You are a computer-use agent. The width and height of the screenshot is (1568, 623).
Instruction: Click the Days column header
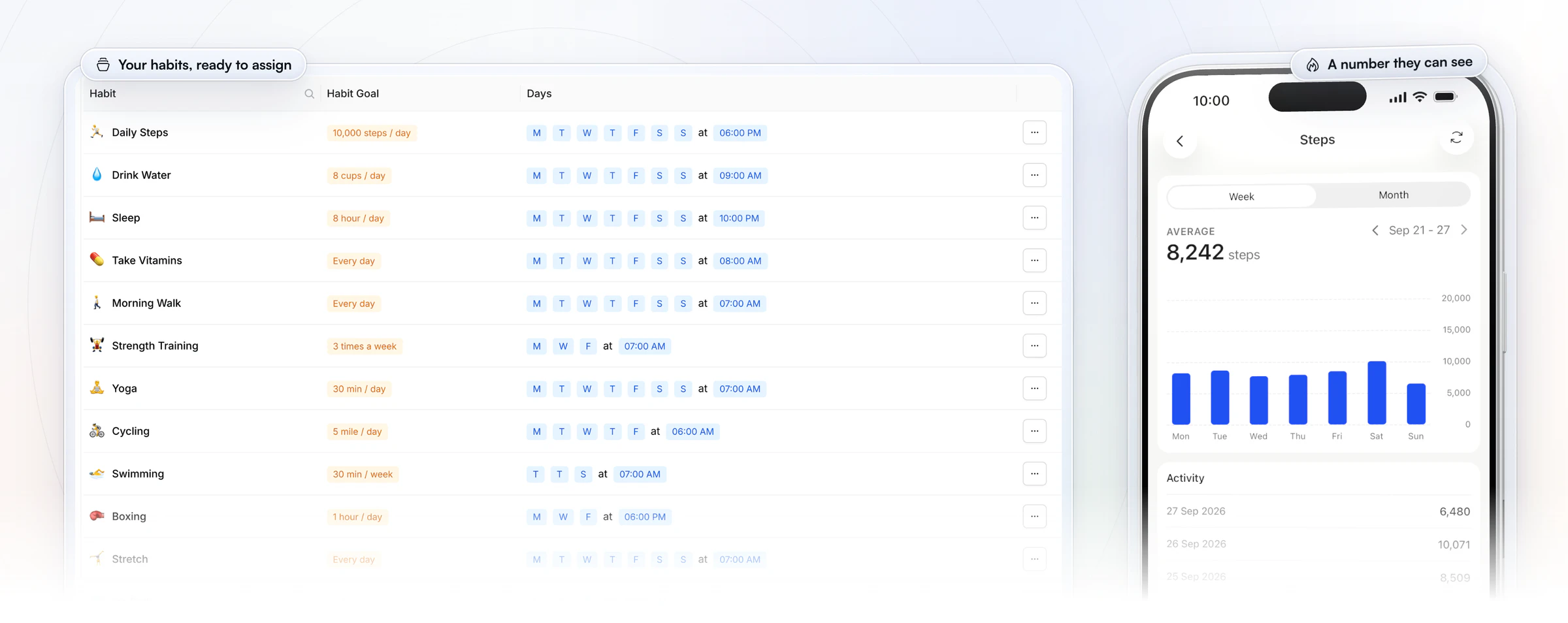coord(539,93)
